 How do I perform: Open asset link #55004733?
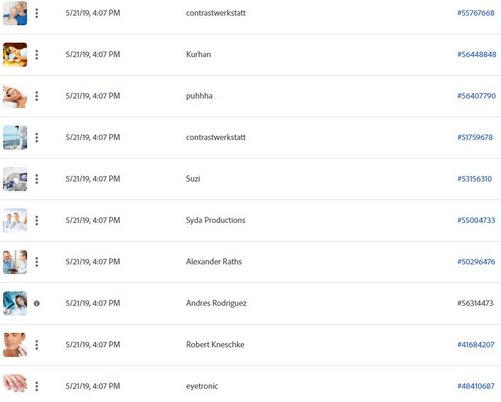point(476,220)
